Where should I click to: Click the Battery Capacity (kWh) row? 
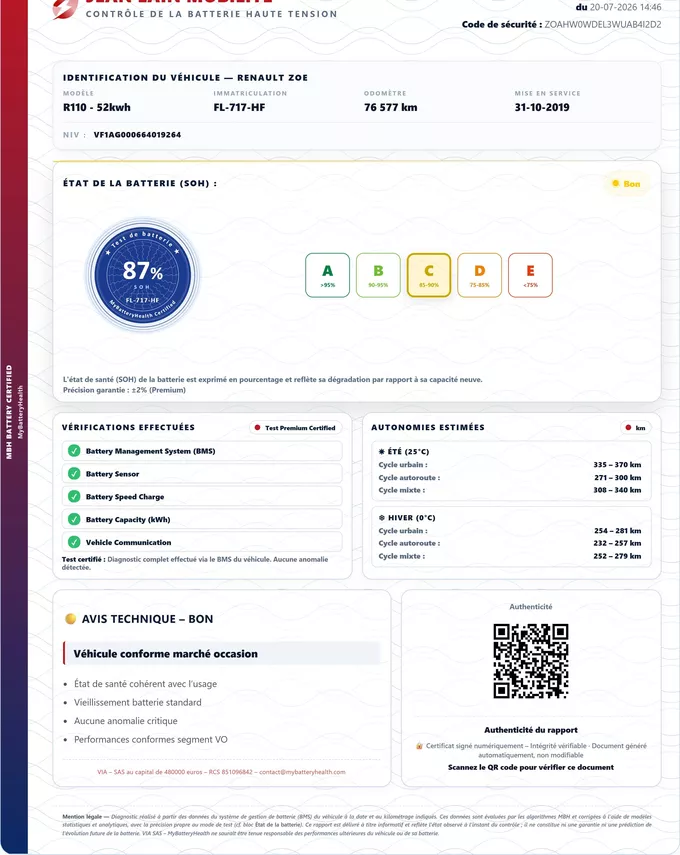point(202,520)
